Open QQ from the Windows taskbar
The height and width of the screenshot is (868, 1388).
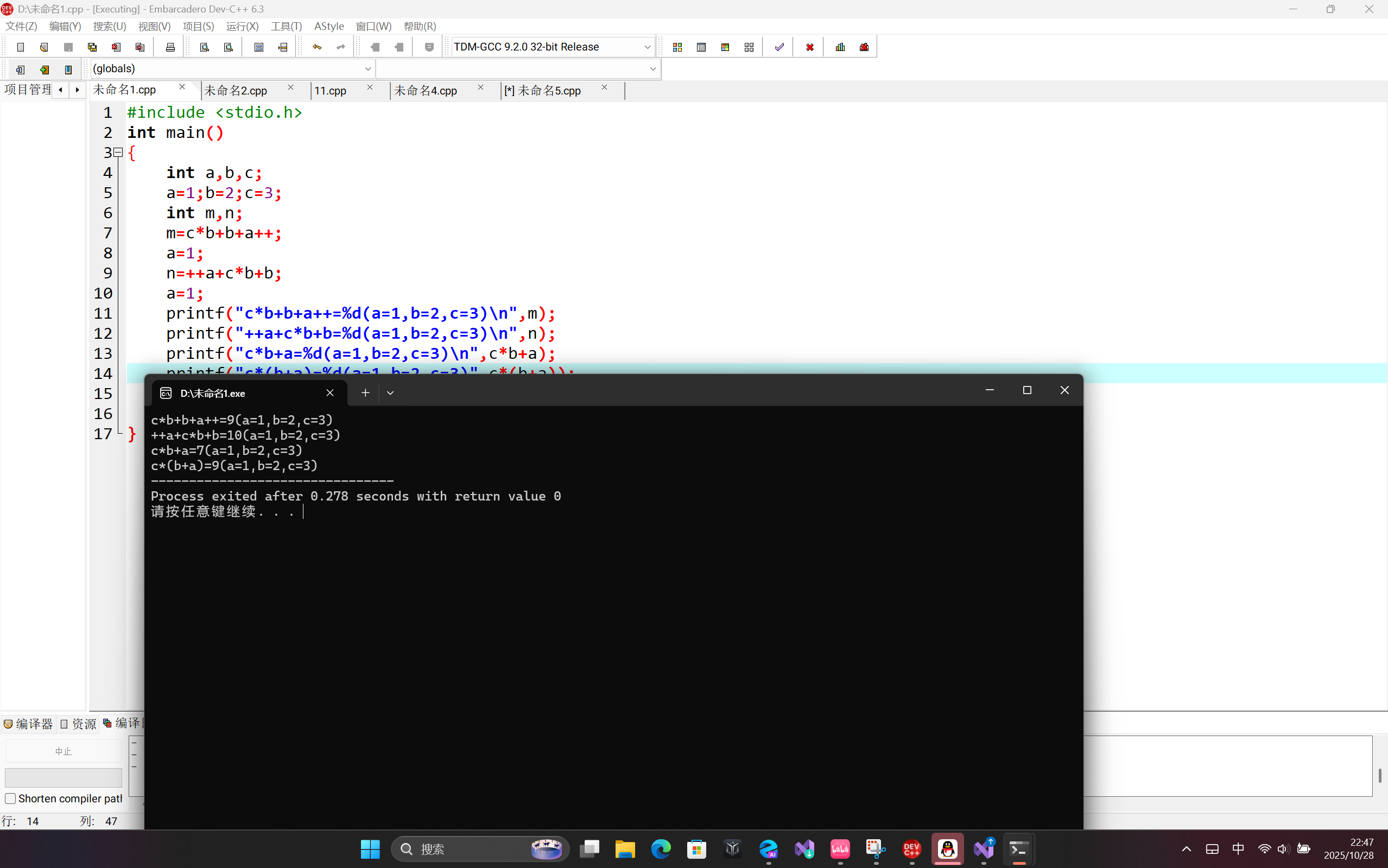pos(948,848)
